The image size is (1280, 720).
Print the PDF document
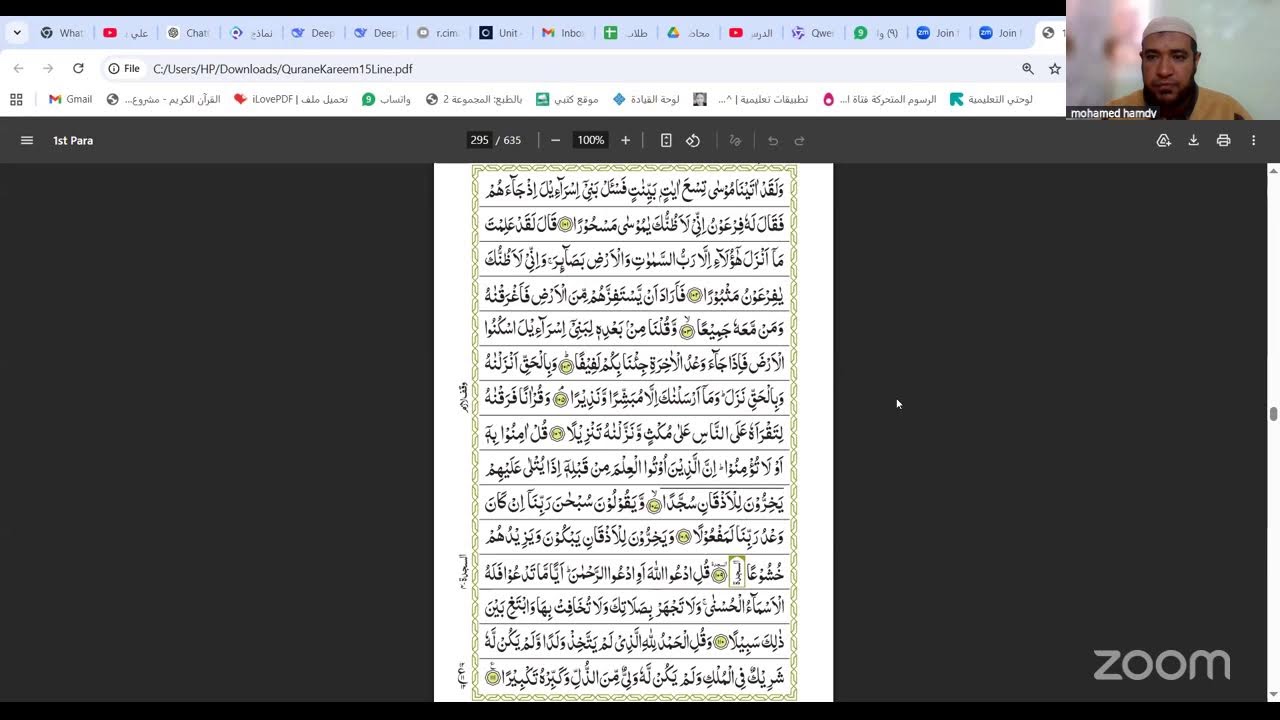pos(1223,140)
